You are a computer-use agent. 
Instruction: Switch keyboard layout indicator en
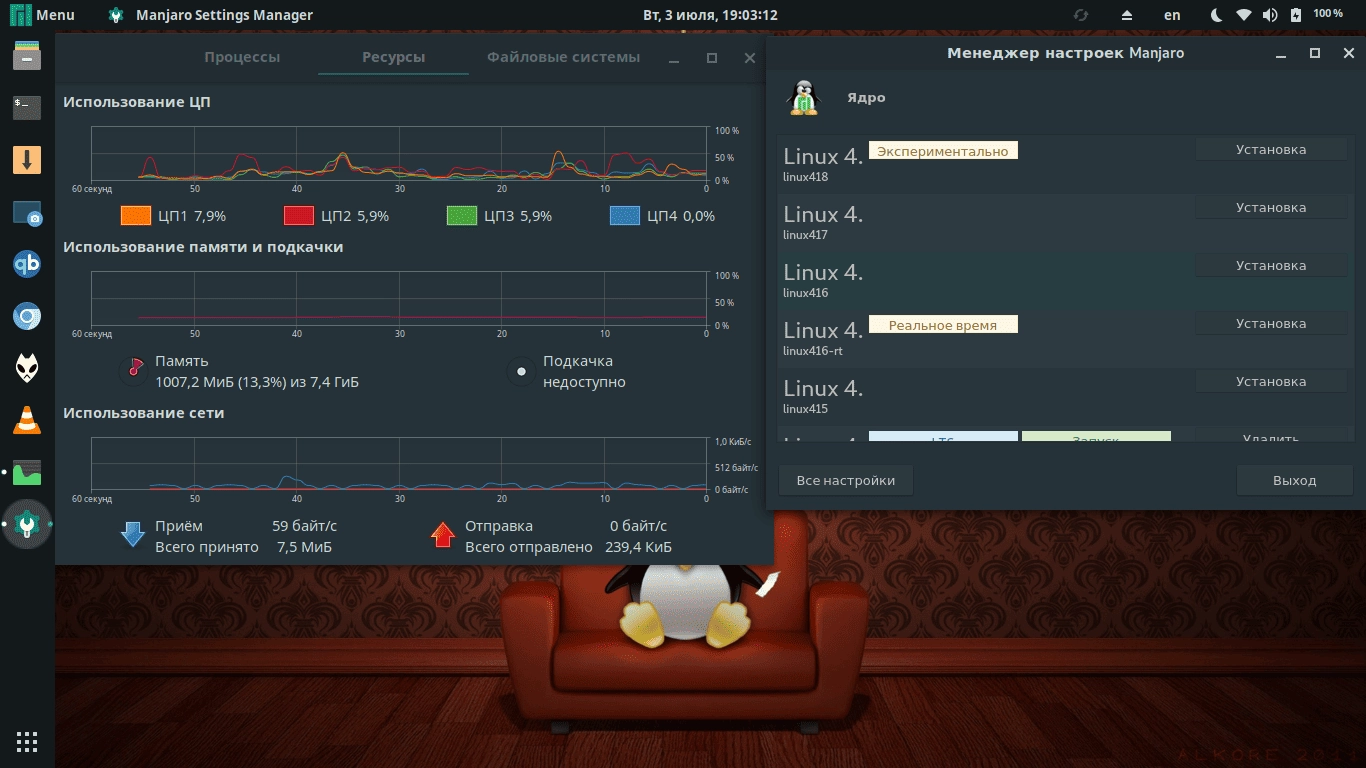coord(1172,15)
